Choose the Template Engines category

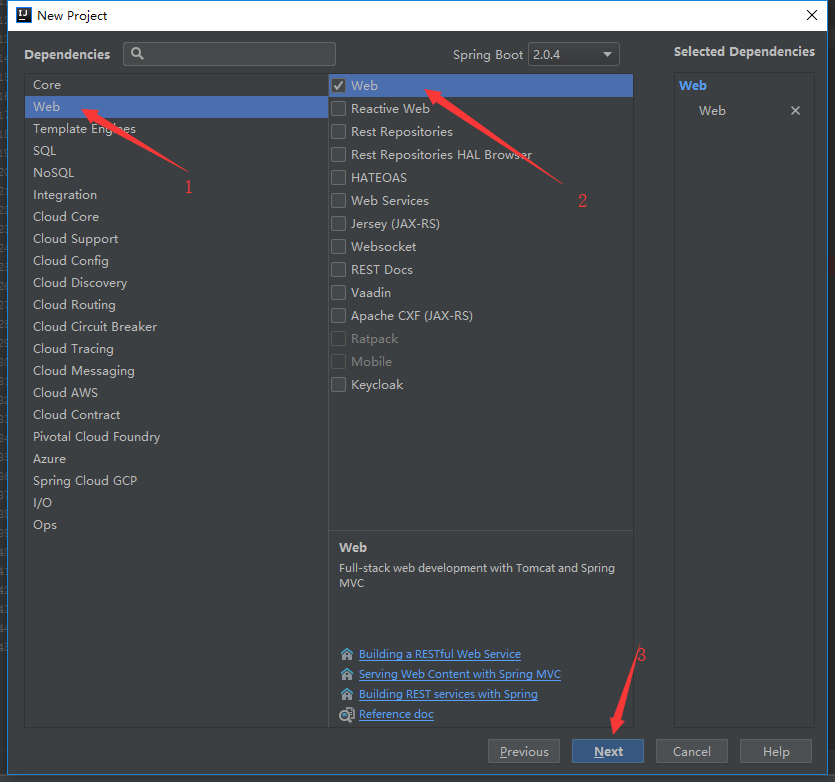coord(176,129)
